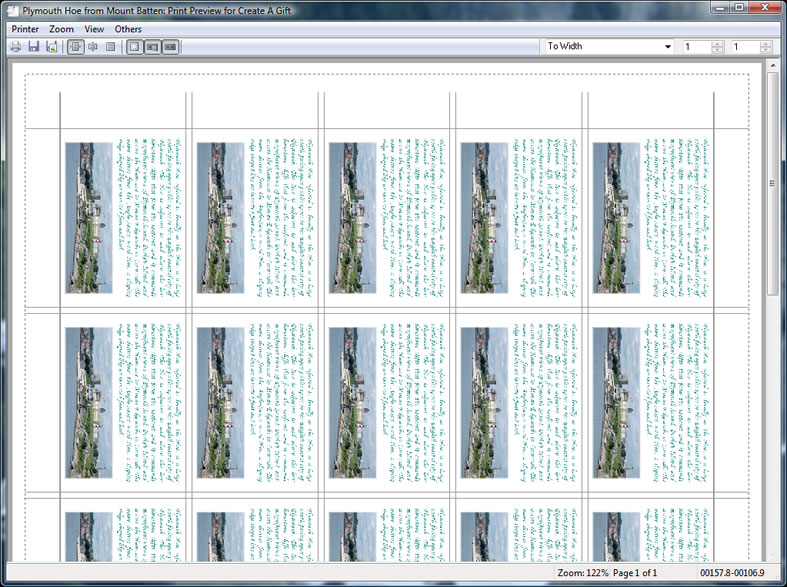Toggle the page view button with magnifier

click(153, 47)
